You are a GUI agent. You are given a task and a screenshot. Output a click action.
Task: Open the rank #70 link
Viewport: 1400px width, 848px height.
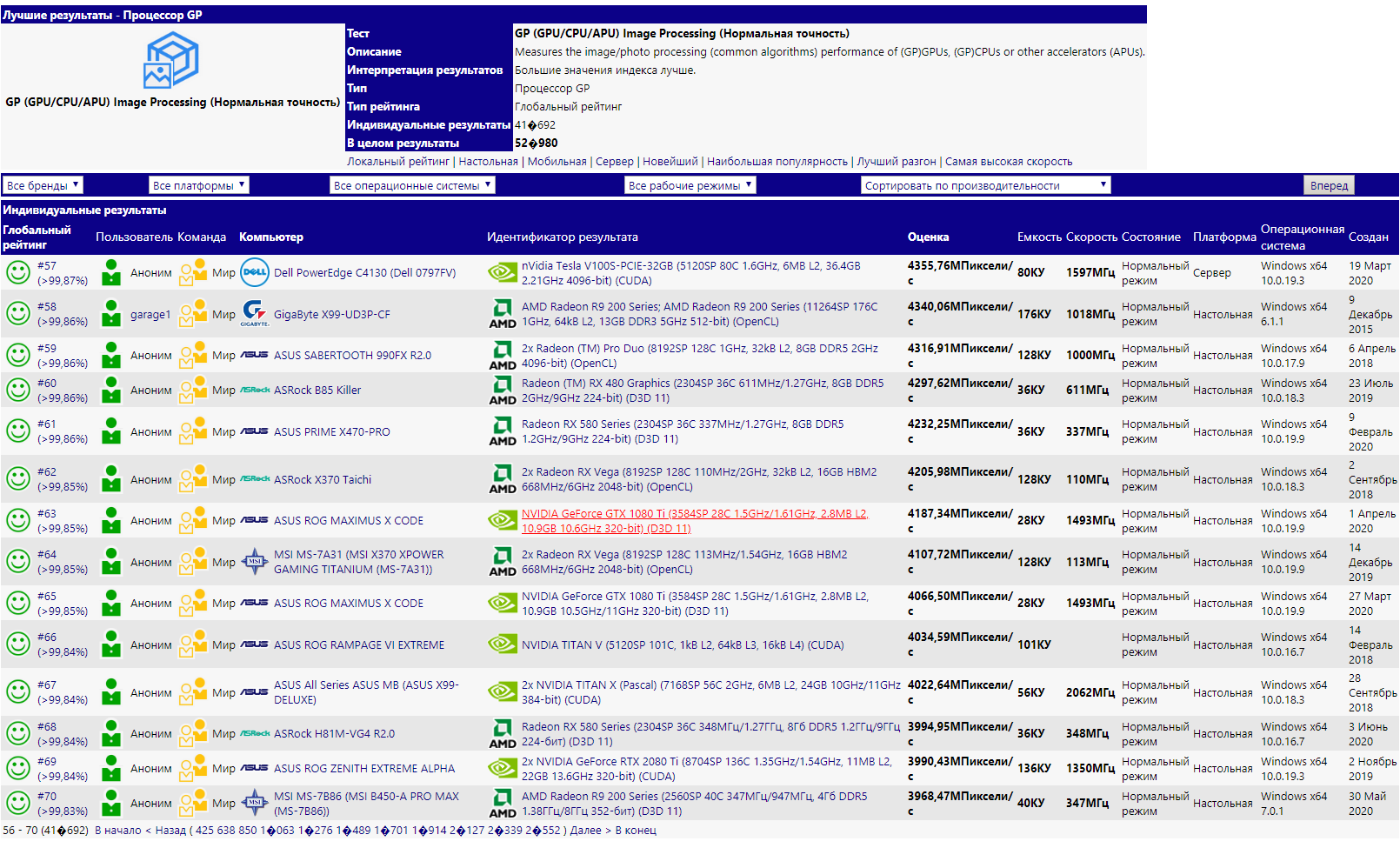pyautogui.click(x=47, y=797)
